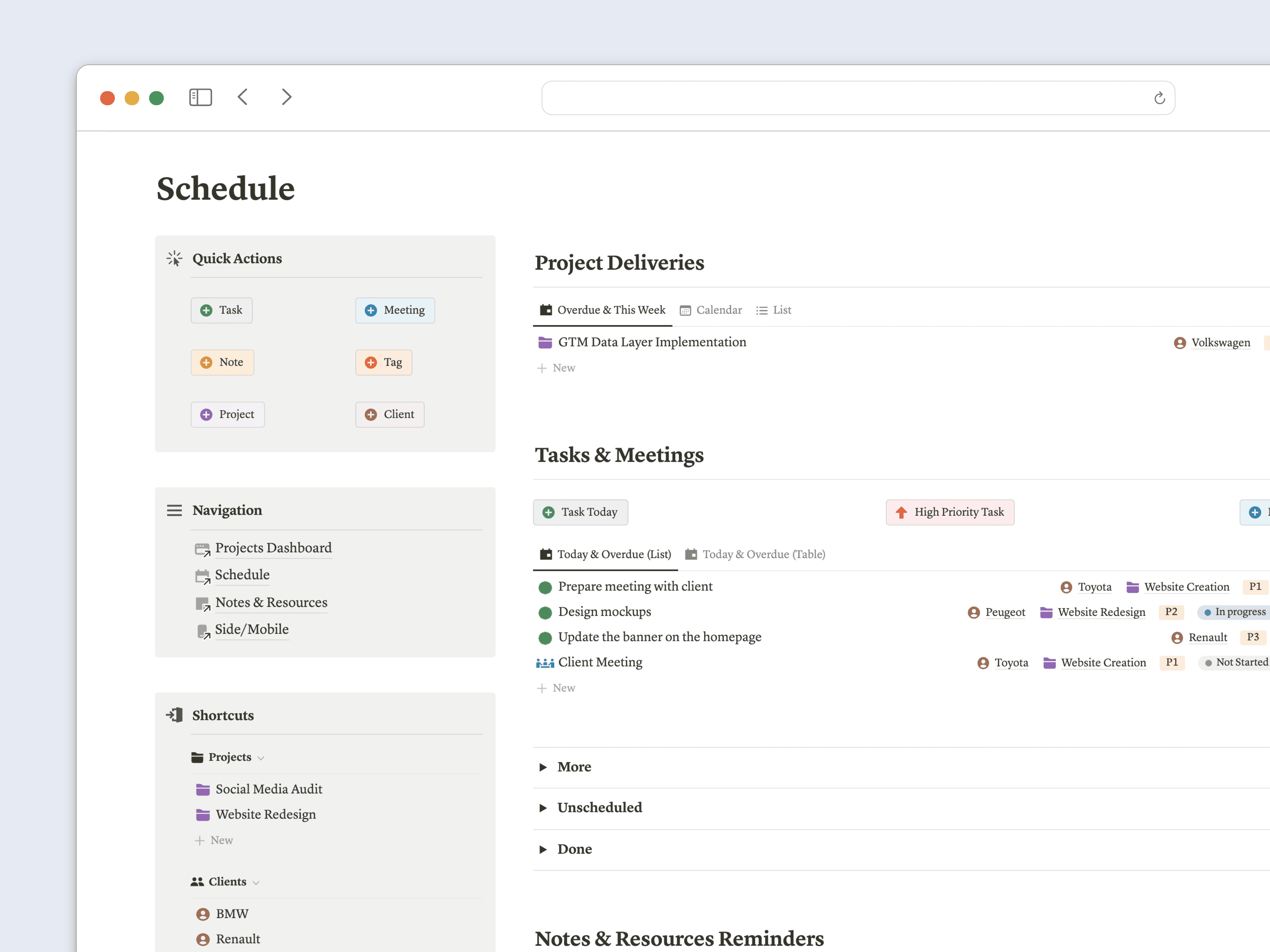Click the person icon next to Volkswagen
This screenshot has width=1270, height=952.
[x=1180, y=342]
